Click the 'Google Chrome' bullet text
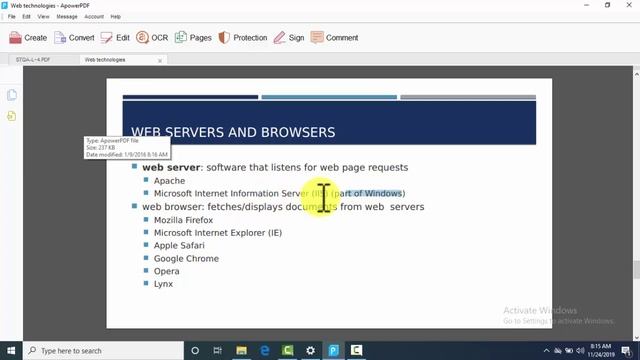Viewport: 640px width, 360px height. [x=186, y=258]
